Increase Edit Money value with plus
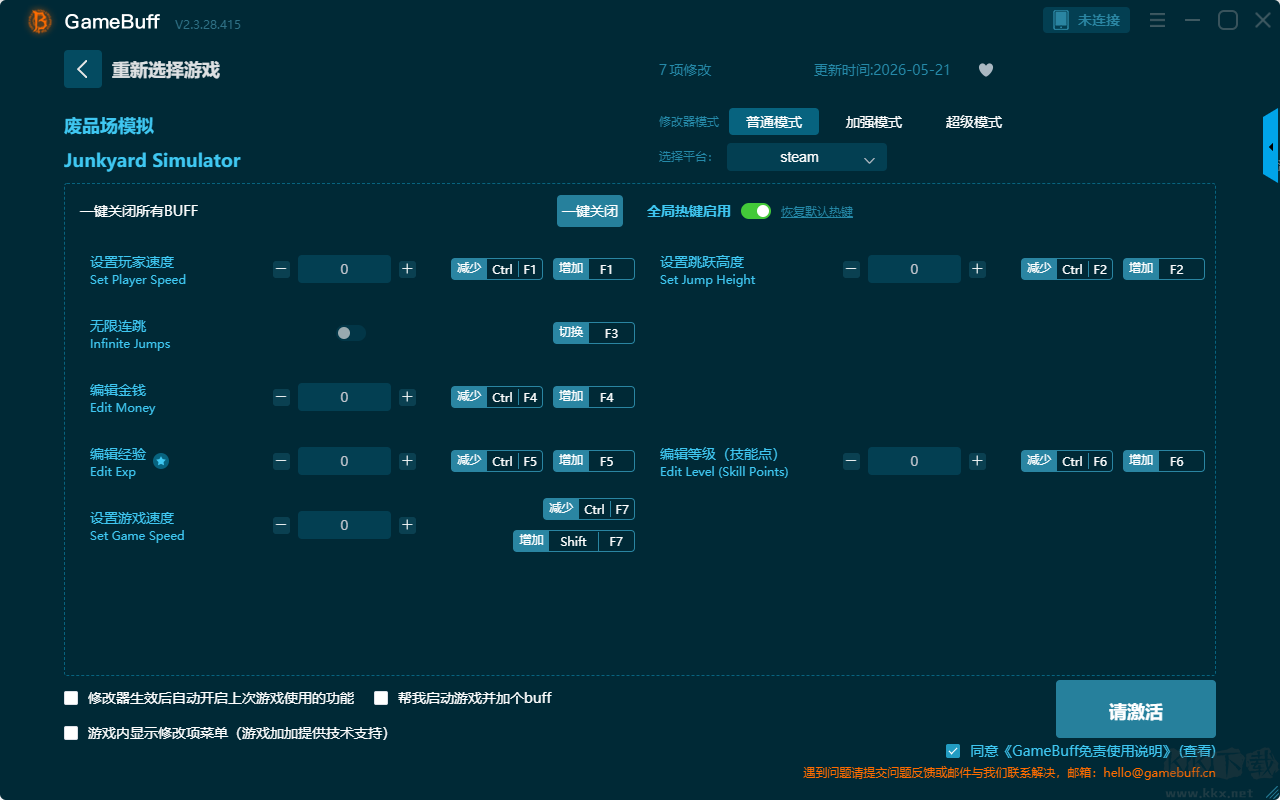1280x800 pixels. pyautogui.click(x=407, y=397)
